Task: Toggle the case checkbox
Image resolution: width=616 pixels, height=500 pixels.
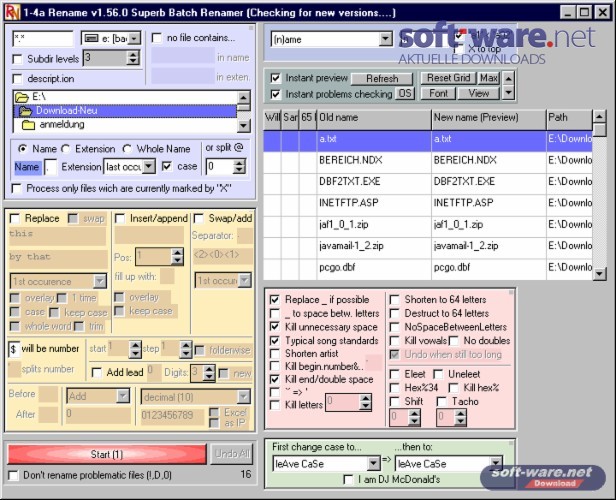Action: pos(167,166)
